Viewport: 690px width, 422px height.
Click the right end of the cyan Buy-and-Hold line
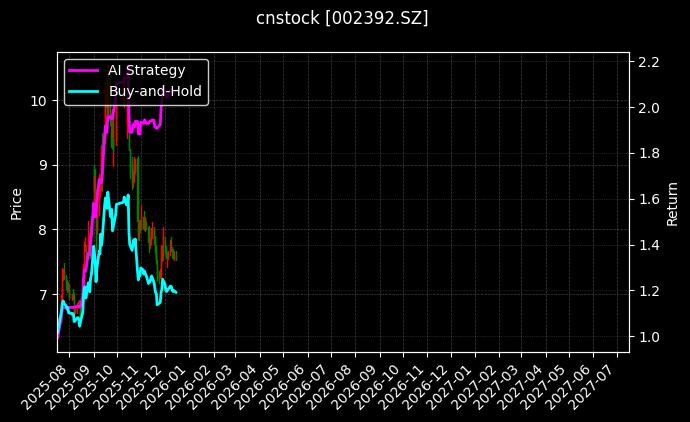pos(176,292)
